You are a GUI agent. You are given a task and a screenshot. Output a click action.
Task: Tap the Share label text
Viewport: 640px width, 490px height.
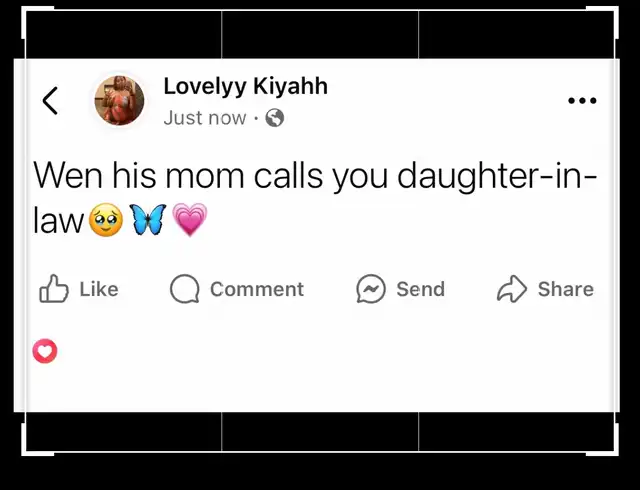(x=566, y=289)
